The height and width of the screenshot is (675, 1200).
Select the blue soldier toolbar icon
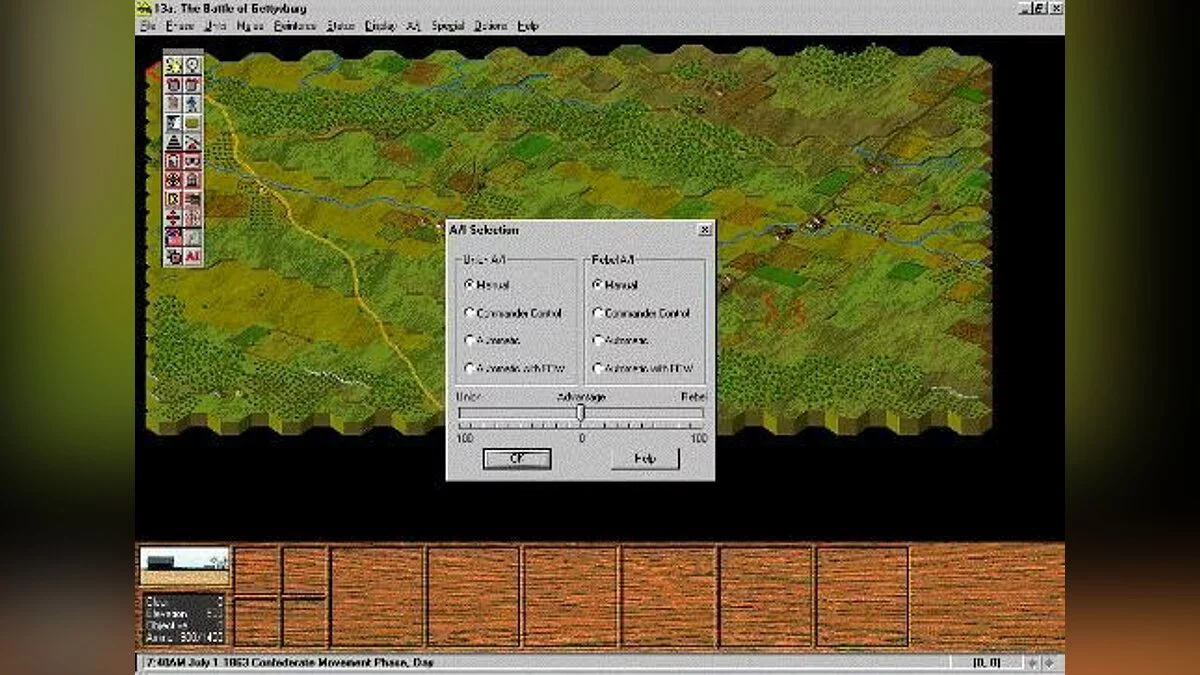click(192, 103)
